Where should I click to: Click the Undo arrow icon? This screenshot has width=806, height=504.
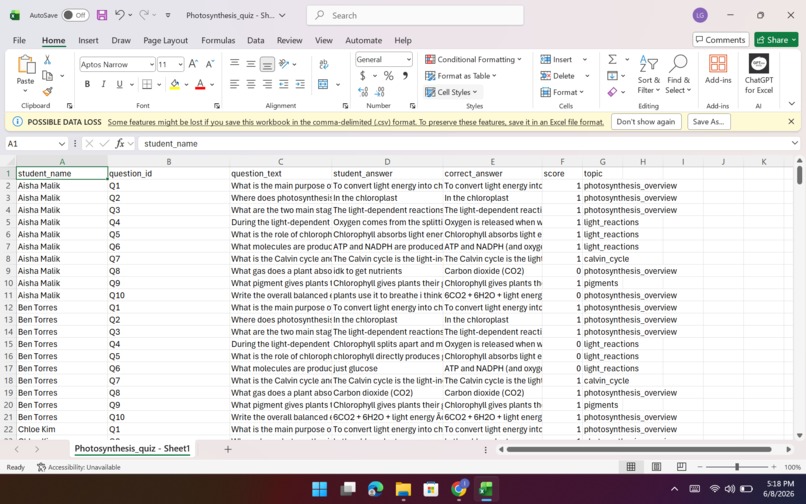point(119,15)
